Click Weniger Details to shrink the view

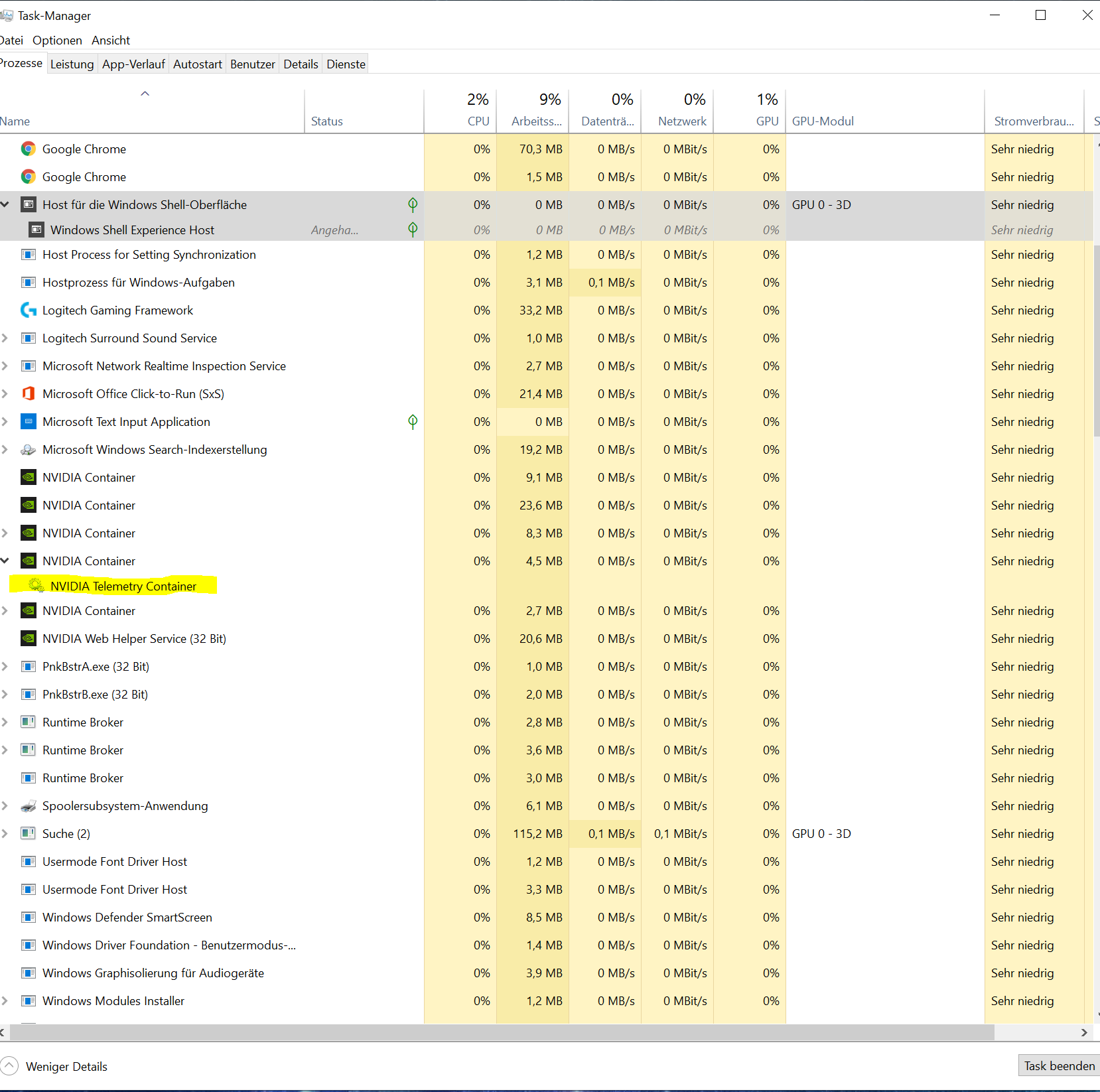(x=54, y=1066)
